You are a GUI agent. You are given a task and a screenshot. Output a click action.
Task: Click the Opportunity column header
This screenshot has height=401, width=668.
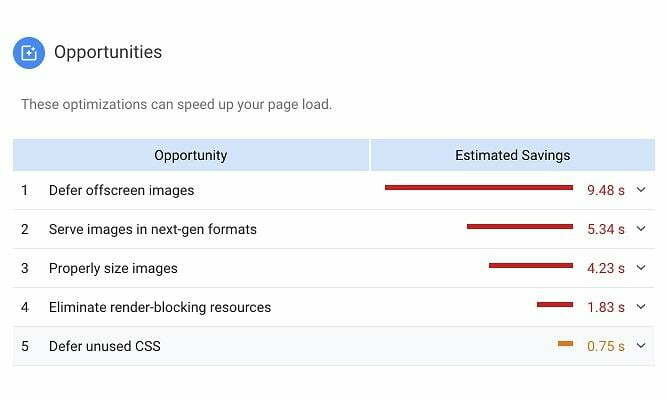[x=190, y=155]
